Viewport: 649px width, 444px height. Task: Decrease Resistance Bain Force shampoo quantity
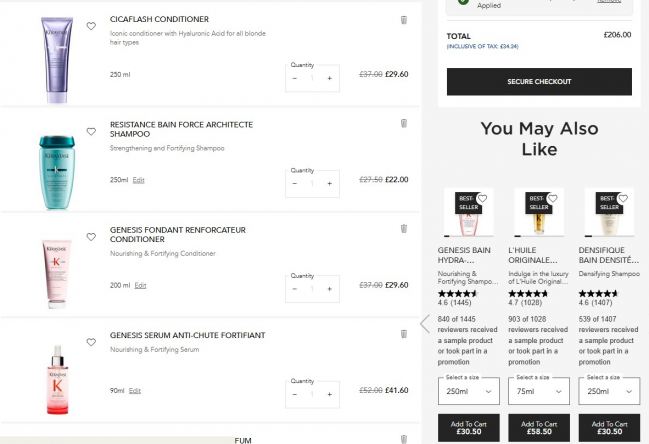295,183
